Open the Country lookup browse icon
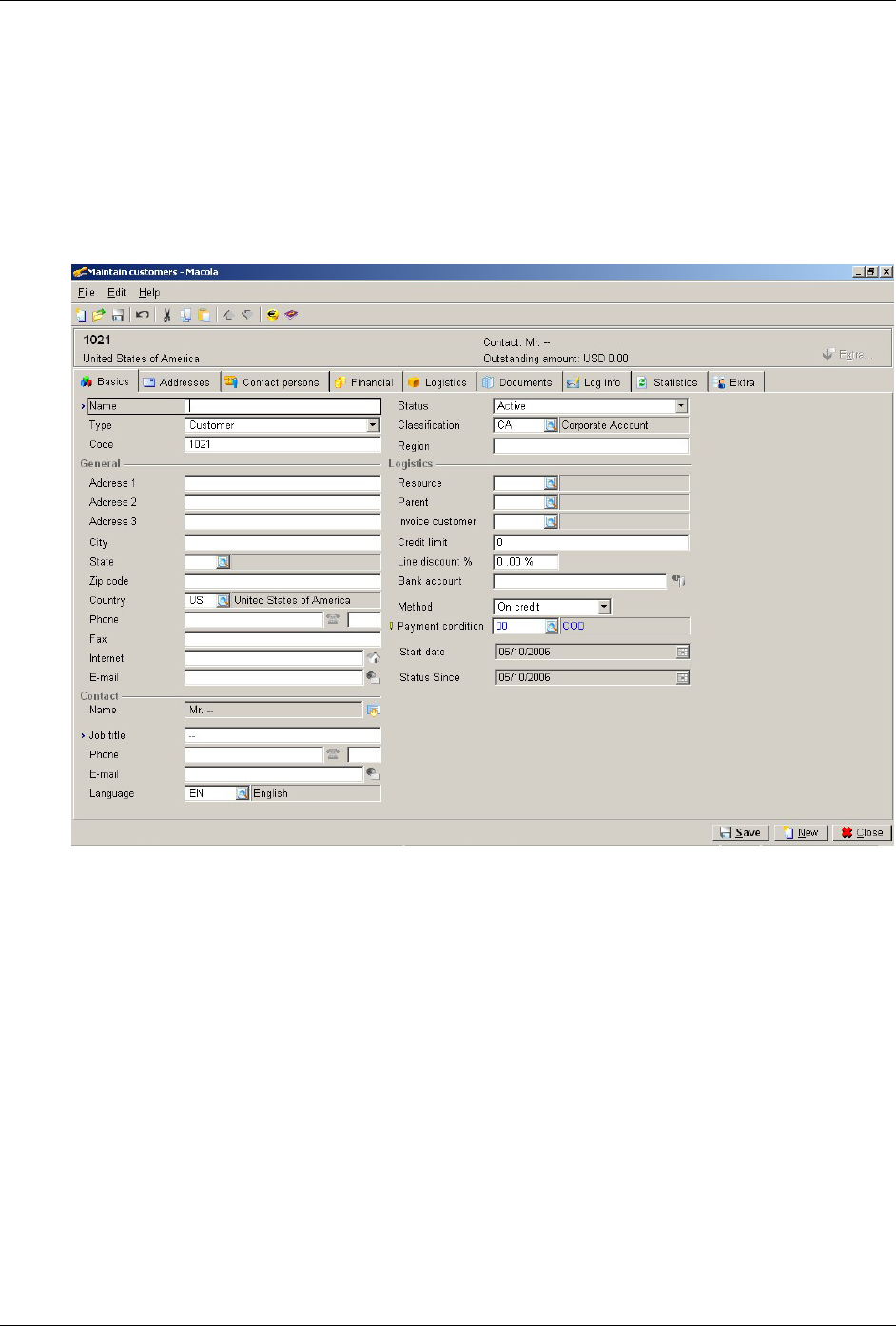Viewport: 896px width, 1326px height. coord(224,600)
